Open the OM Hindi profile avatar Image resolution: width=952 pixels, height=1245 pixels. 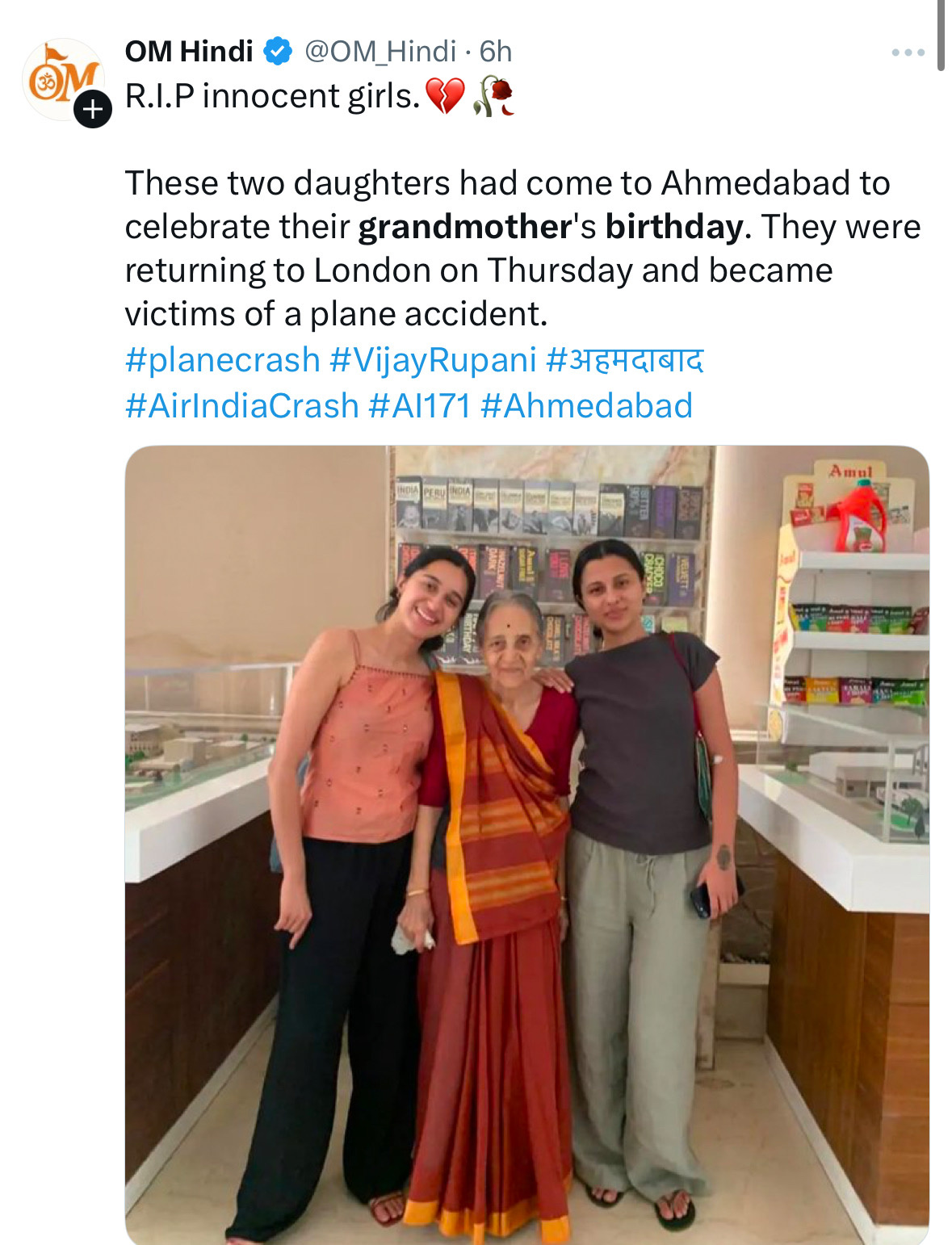coord(62,80)
